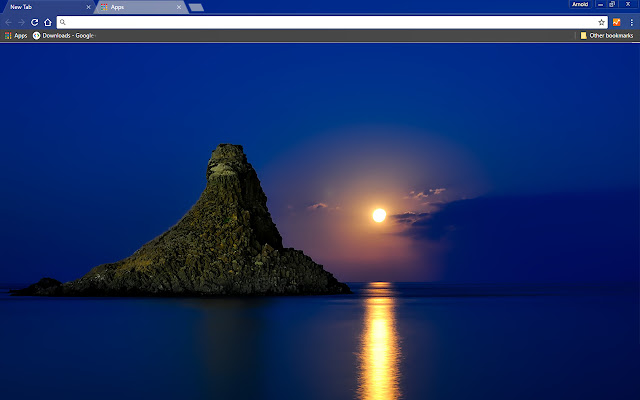The height and width of the screenshot is (400, 640).
Task: Close the New Tab tab
Action: coord(88,7)
